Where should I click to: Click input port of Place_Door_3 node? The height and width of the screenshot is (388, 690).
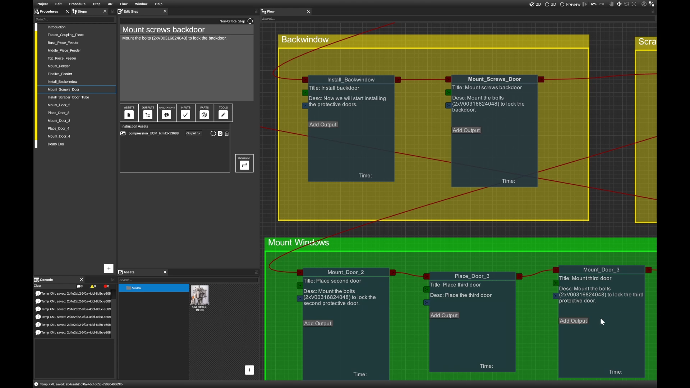coord(426,276)
